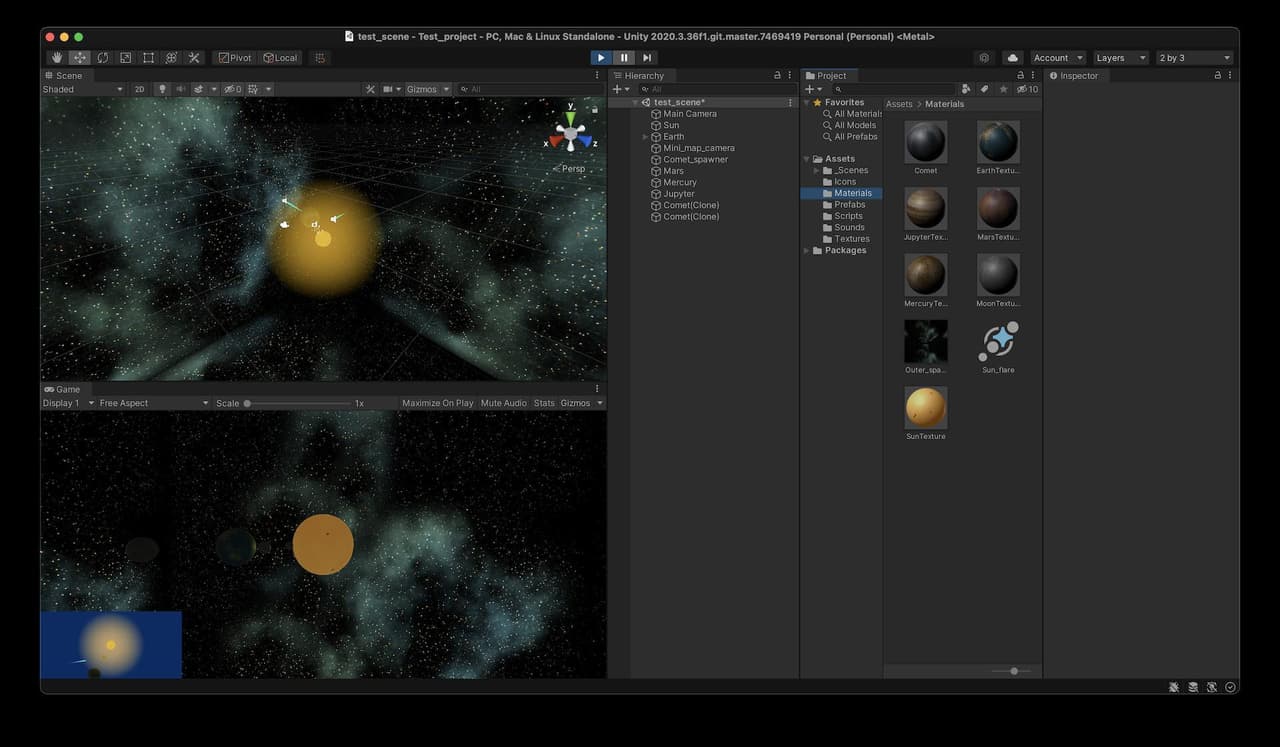This screenshot has width=1280, height=747.
Task: Click the Mute Audio button
Action: [504, 403]
